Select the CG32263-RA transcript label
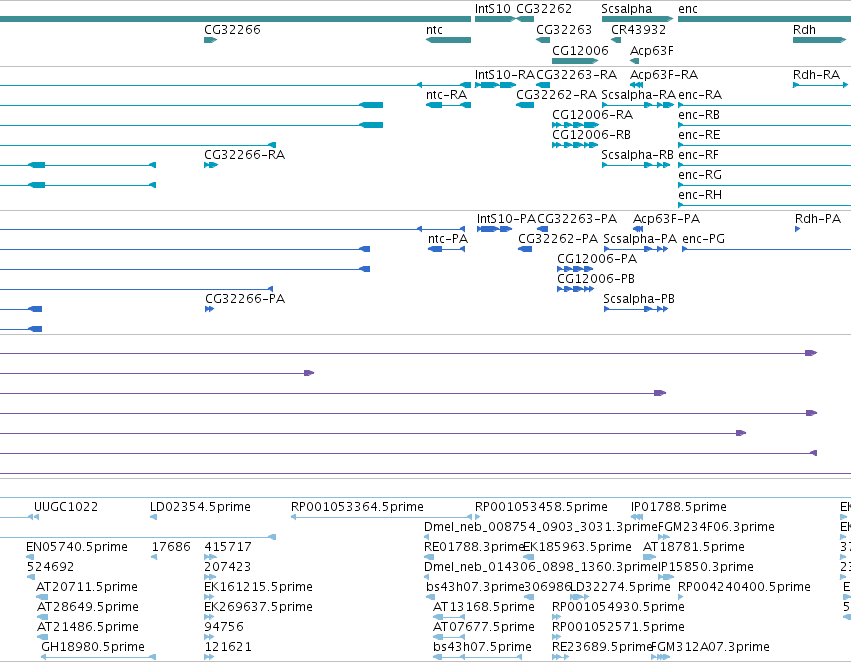Viewport: 851px width, 662px height. [576, 75]
